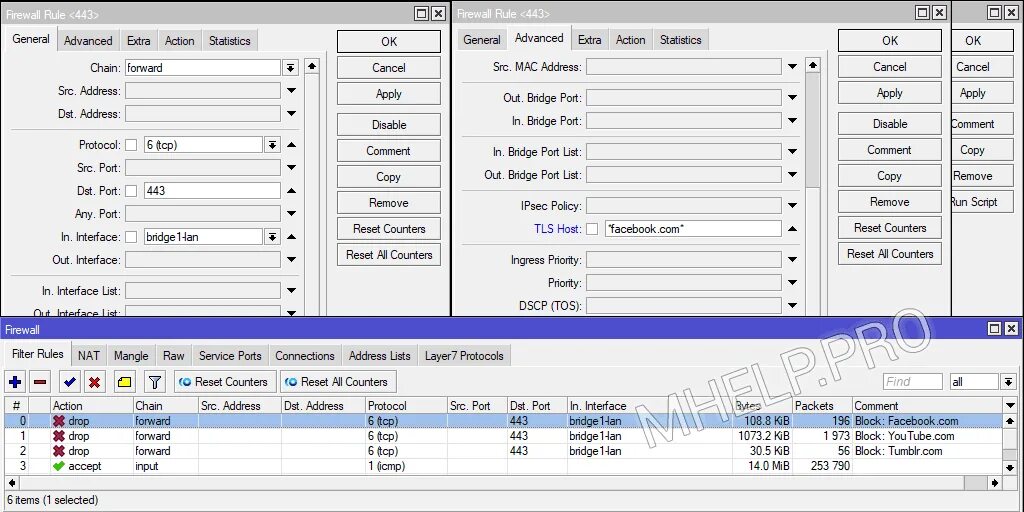Open Chain dropdown with forward value
1024x512 pixels.
[291, 68]
